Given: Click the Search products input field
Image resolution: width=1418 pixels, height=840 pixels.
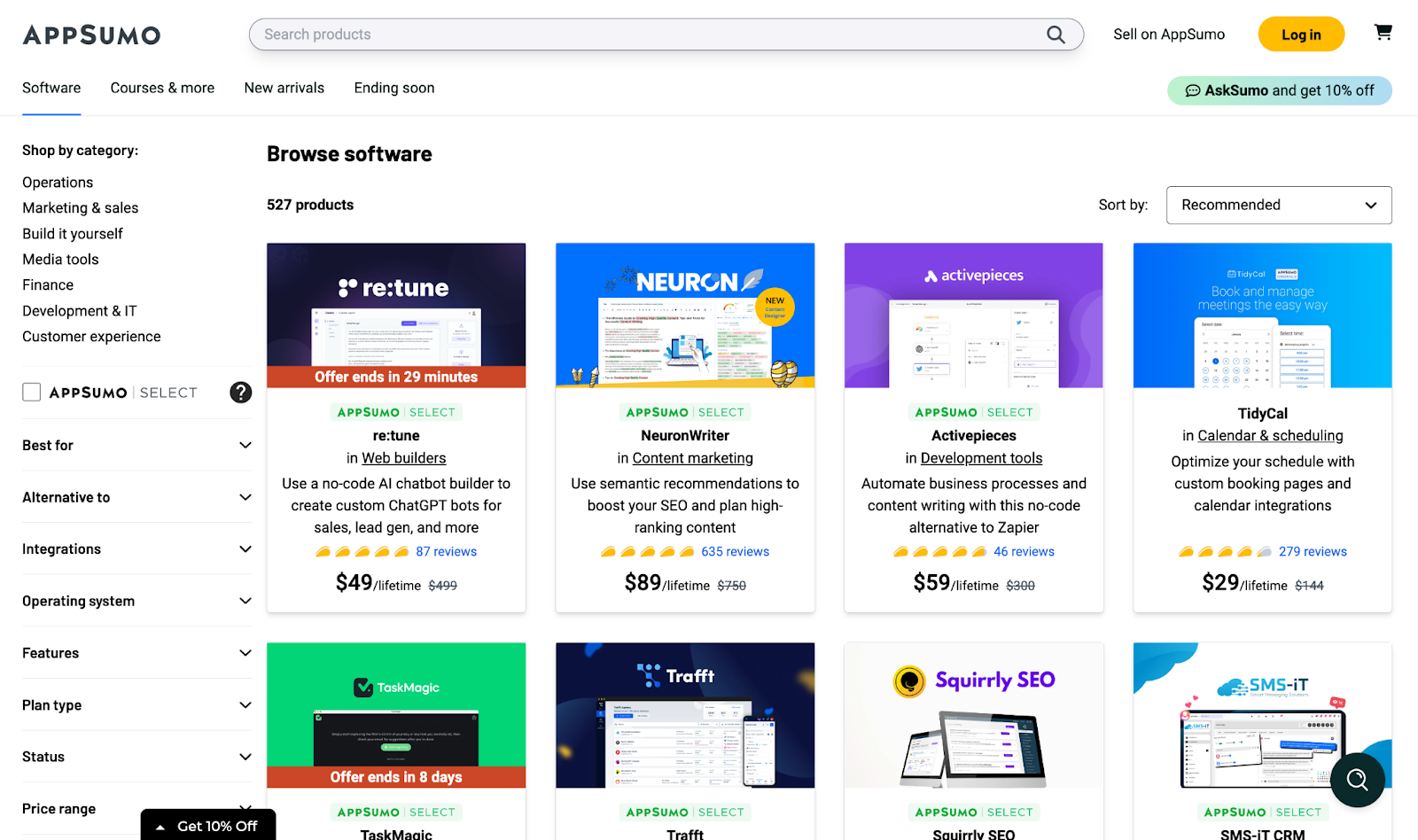Looking at the screenshot, I should [x=651, y=35].
